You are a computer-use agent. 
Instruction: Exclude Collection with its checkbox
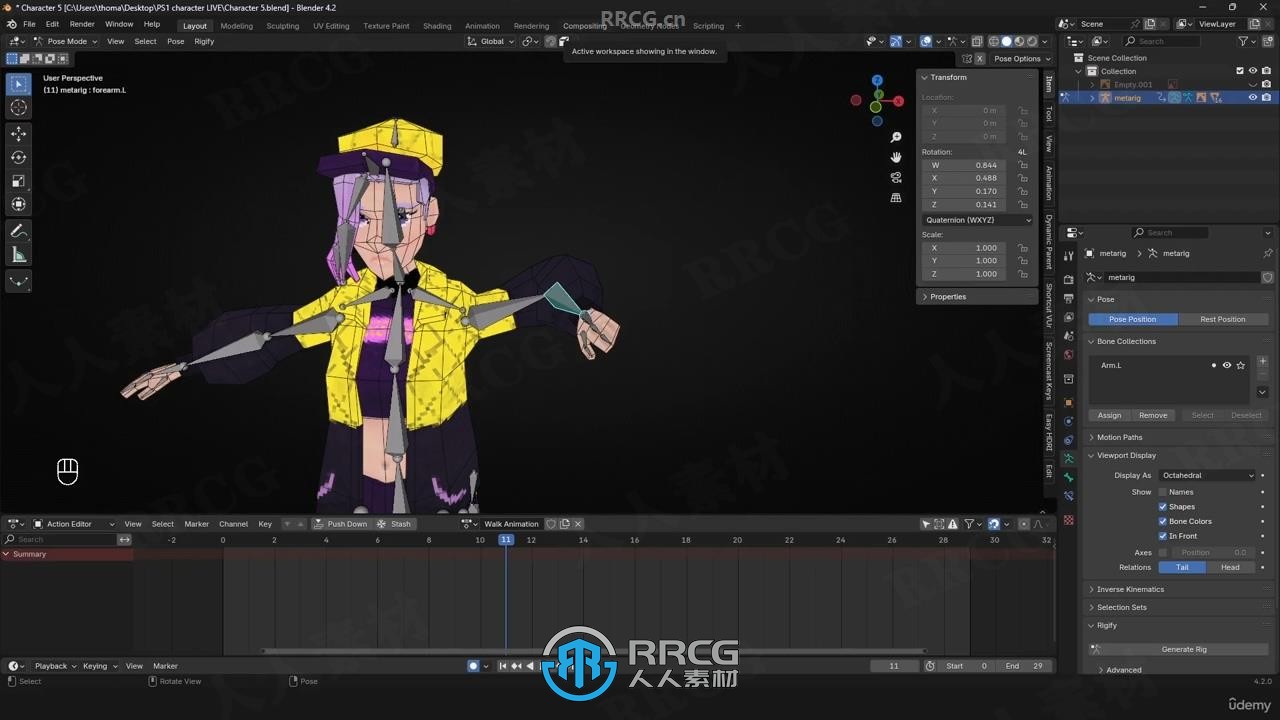pyautogui.click(x=1240, y=71)
